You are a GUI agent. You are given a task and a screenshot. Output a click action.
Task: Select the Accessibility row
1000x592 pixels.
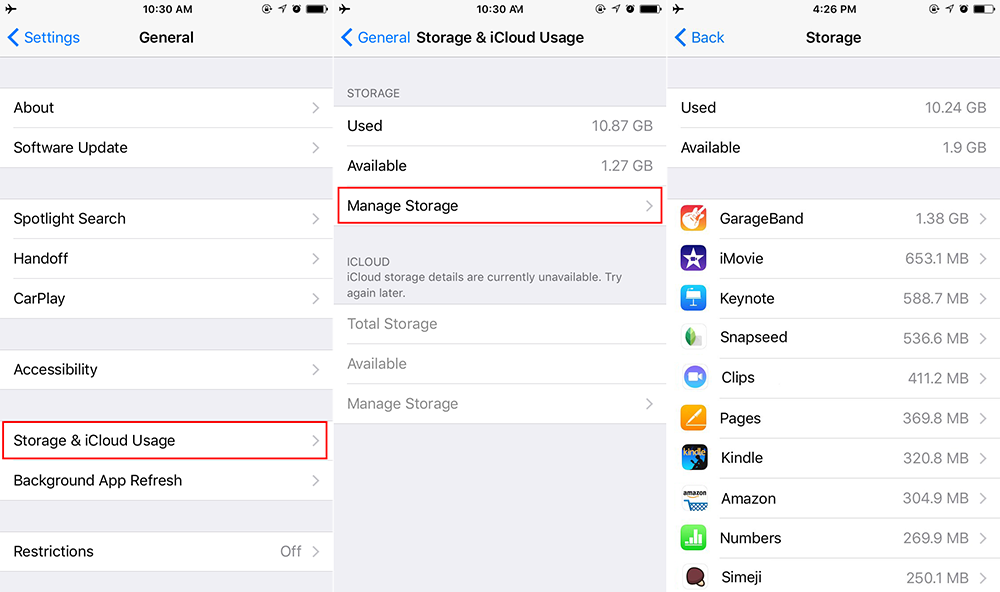(x=165, y=370)
